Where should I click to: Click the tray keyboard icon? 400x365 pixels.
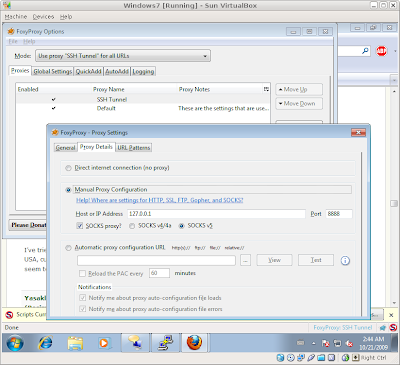(300, 343)
